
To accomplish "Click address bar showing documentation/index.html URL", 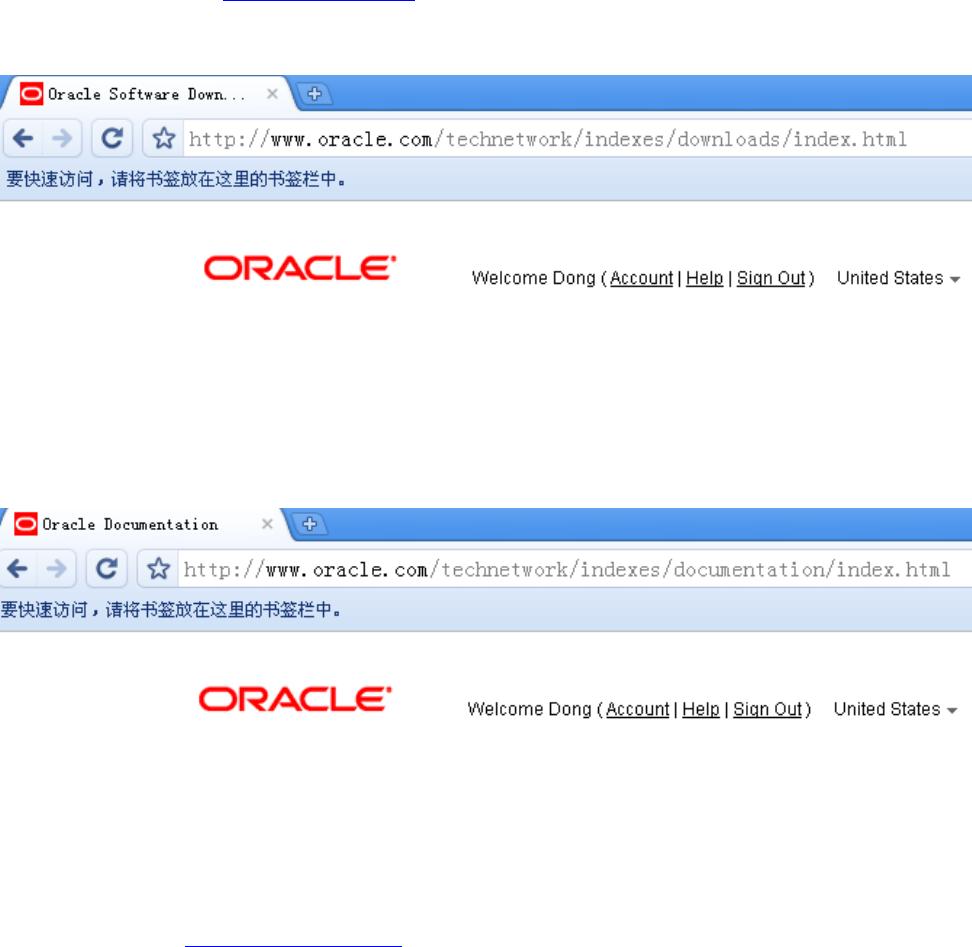I will click(574, 569).
